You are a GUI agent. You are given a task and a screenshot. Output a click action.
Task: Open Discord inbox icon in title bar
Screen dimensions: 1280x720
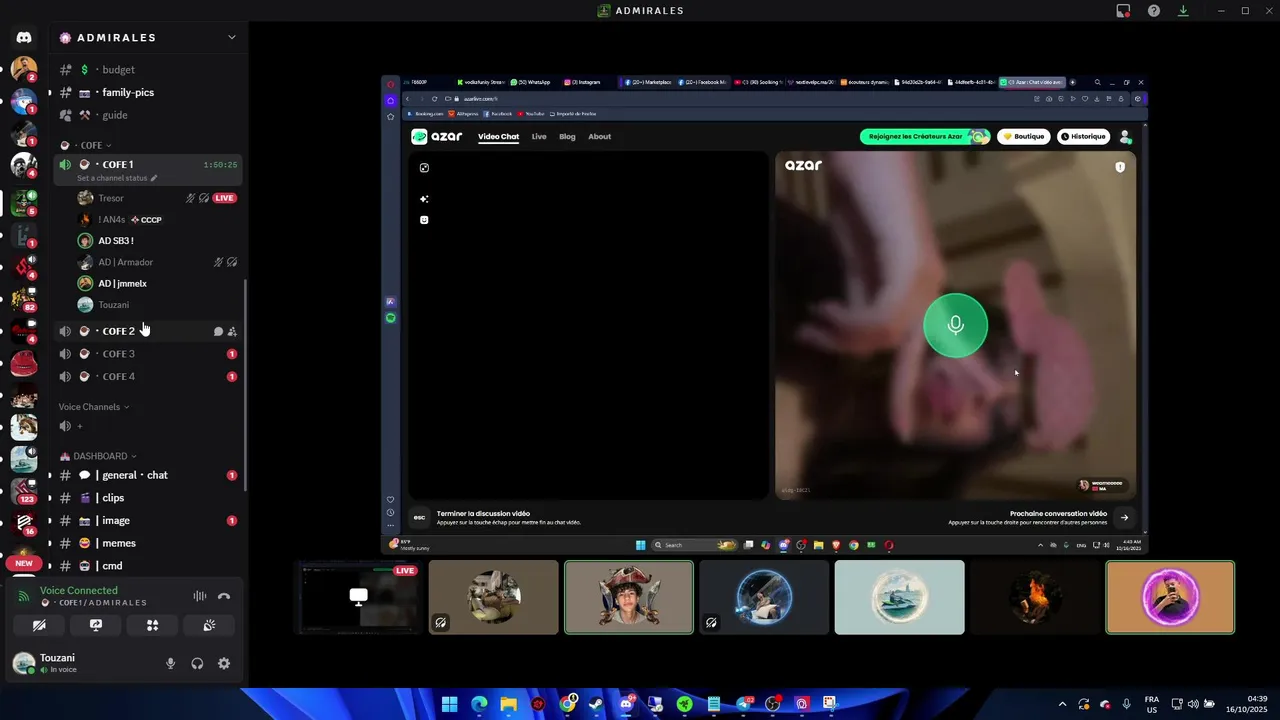point(1124,11)
